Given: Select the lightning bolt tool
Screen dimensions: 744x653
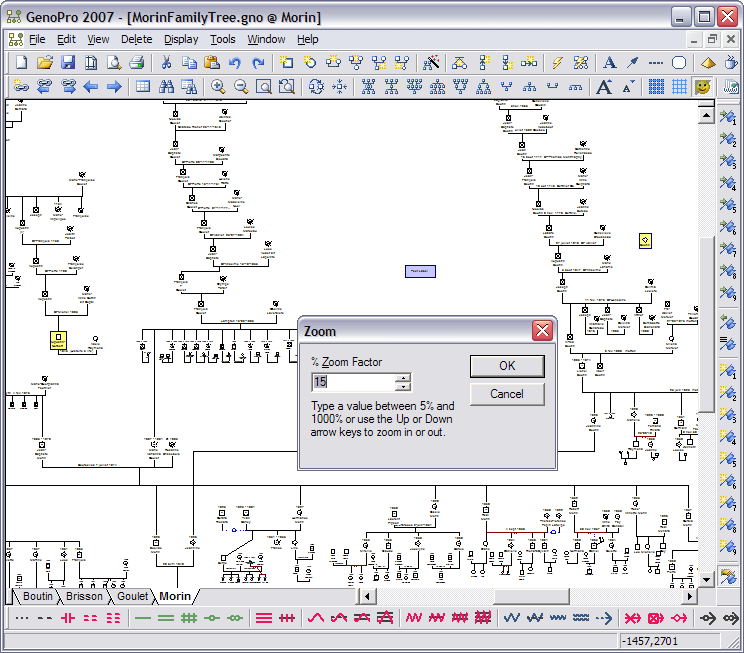Looking at the screenshot, I should point(558,62).
